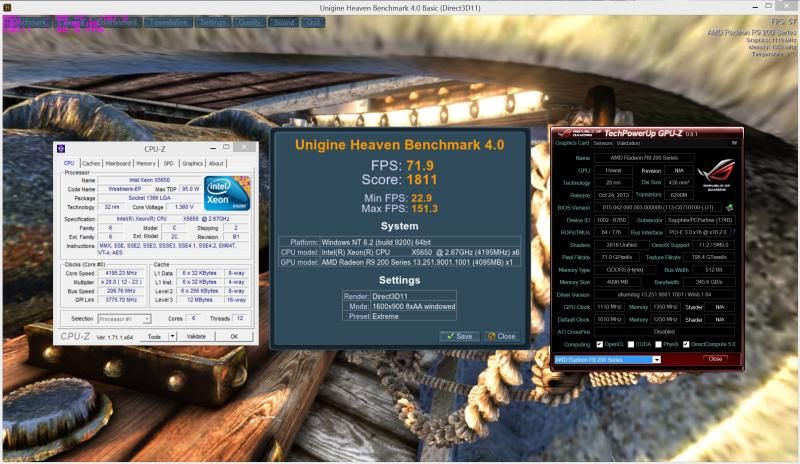Click the Memory Size 4096 MB field
The width and height of the screenshot is (800, 464).
617,282
